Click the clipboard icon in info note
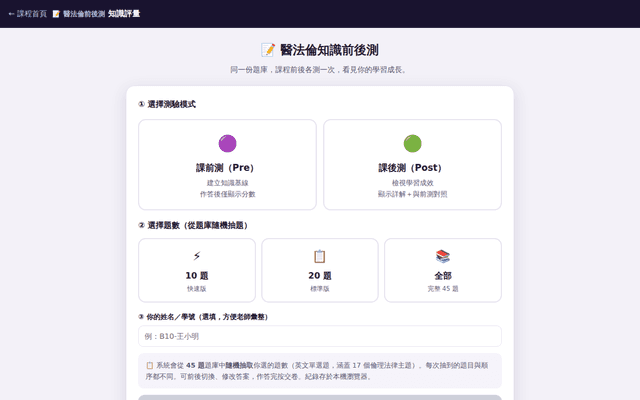The image size is (640, 400). coord(150,365)
